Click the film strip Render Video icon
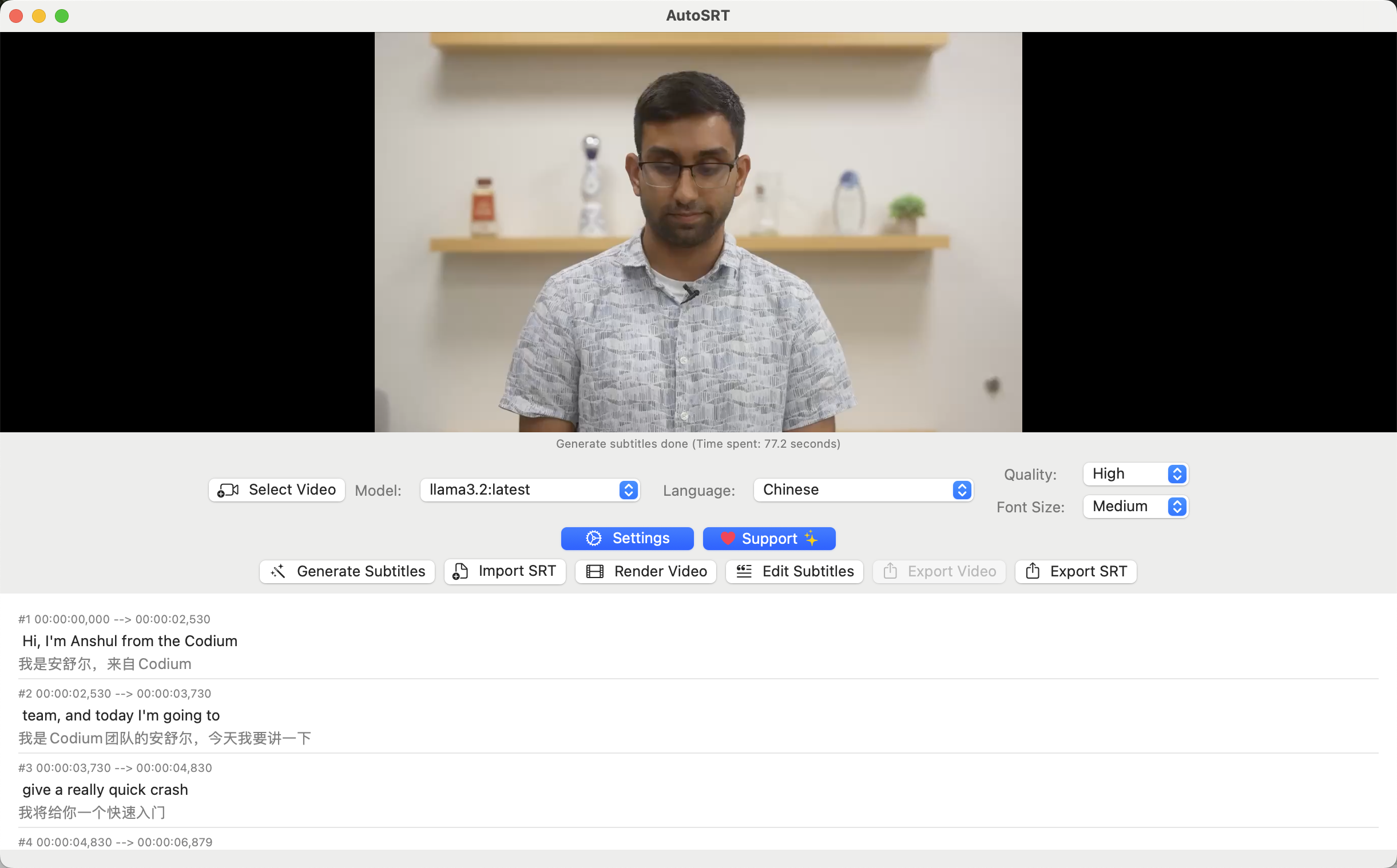Viewport: 1397px width, 868px height. point(594,571)
